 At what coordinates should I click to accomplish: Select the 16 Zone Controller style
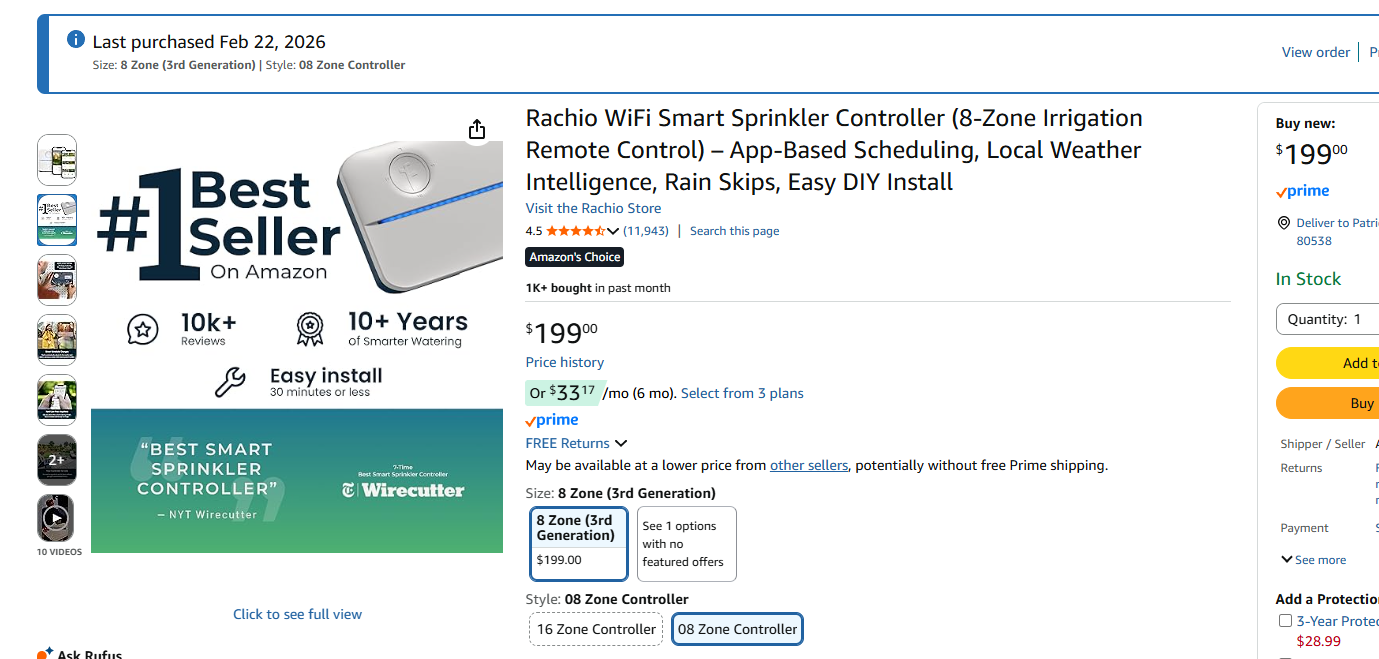596,629
